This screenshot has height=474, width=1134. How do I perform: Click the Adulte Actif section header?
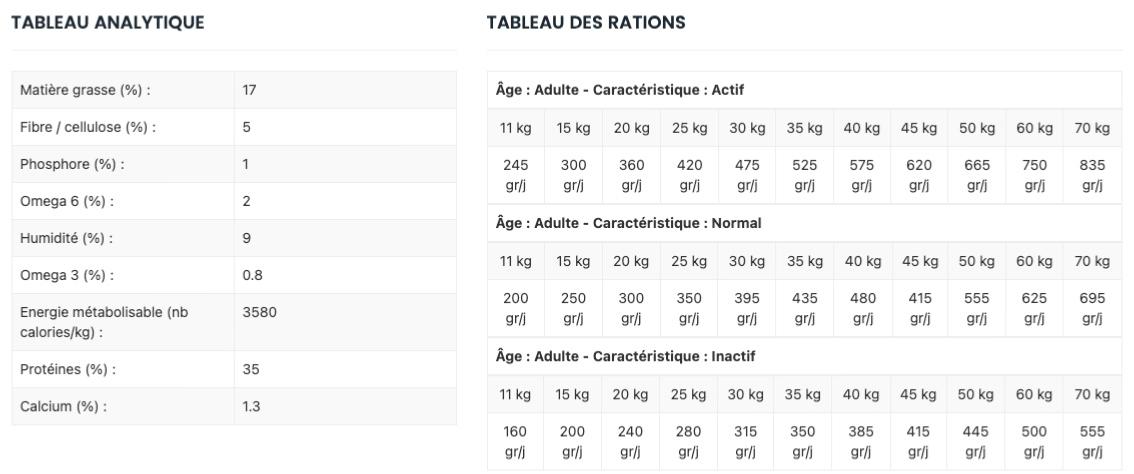(x=620, y=90)
